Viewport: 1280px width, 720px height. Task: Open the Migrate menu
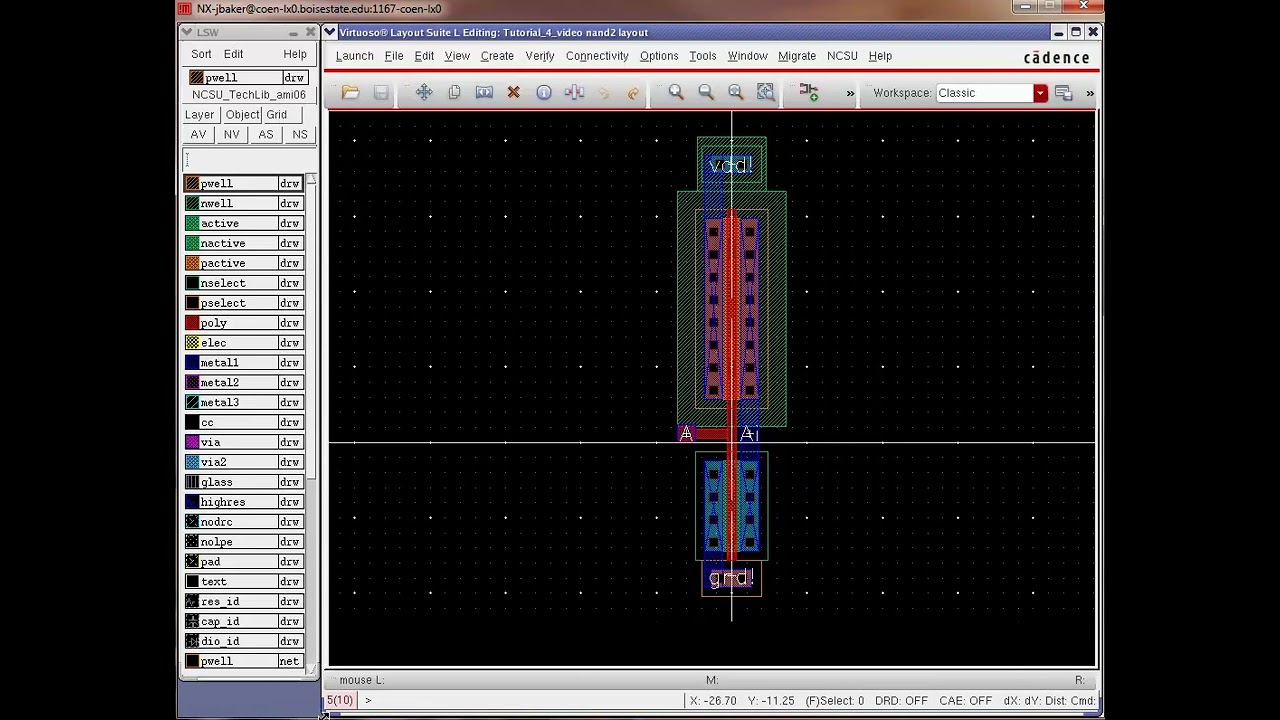[797, 56]
